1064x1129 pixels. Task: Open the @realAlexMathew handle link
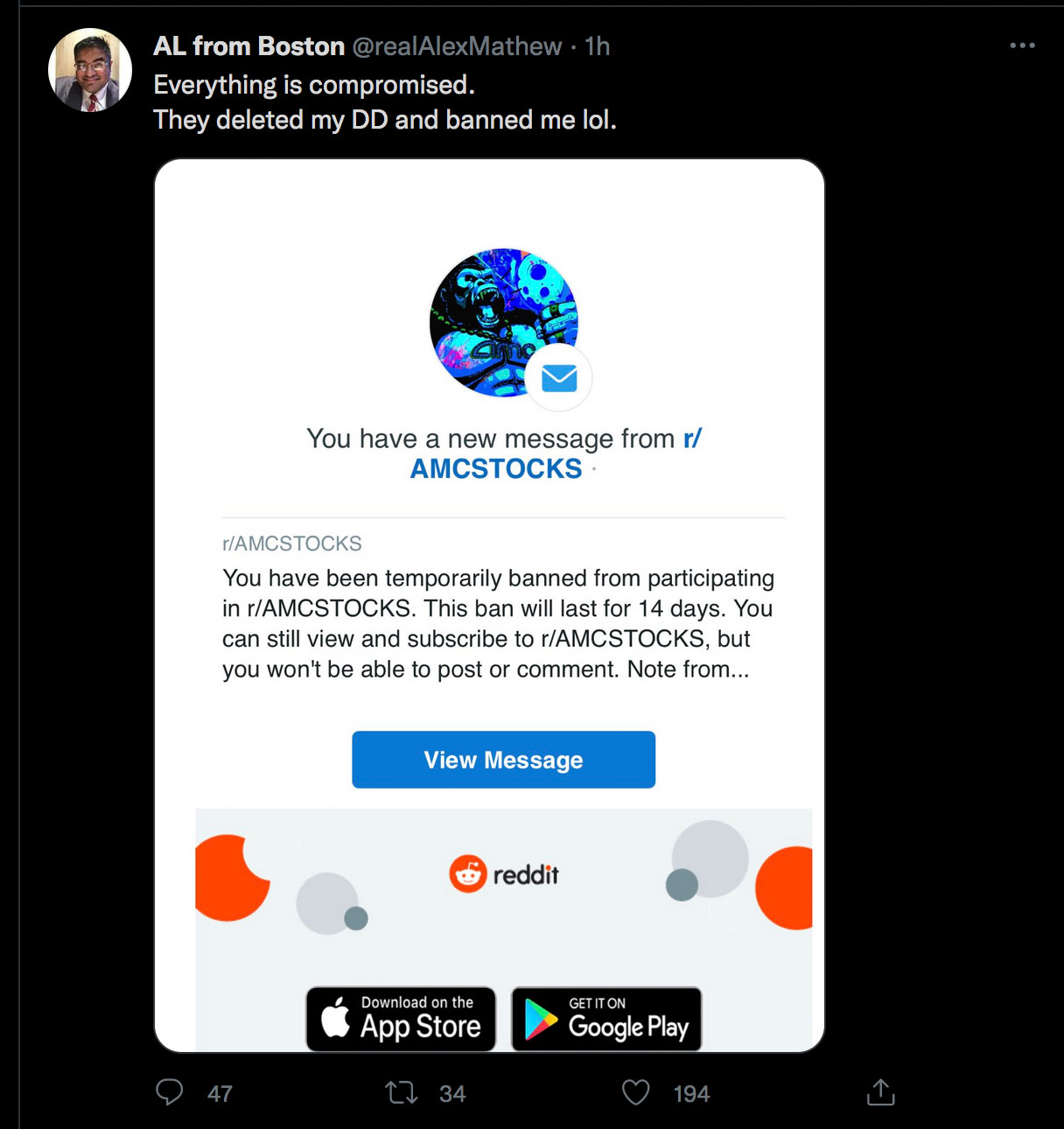[457, 46]
